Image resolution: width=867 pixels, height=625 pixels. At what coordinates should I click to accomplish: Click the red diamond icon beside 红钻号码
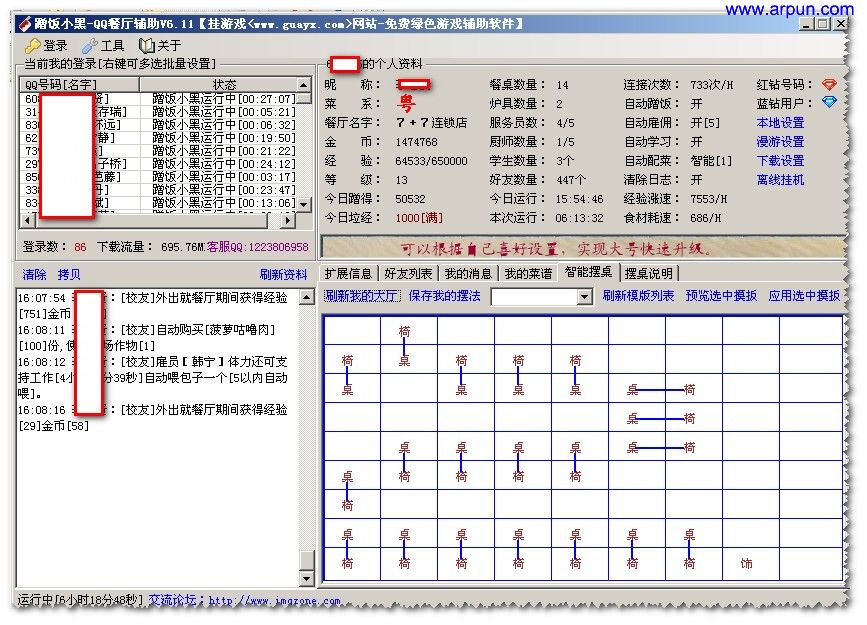pyautogui.click(x=829, y=85)
